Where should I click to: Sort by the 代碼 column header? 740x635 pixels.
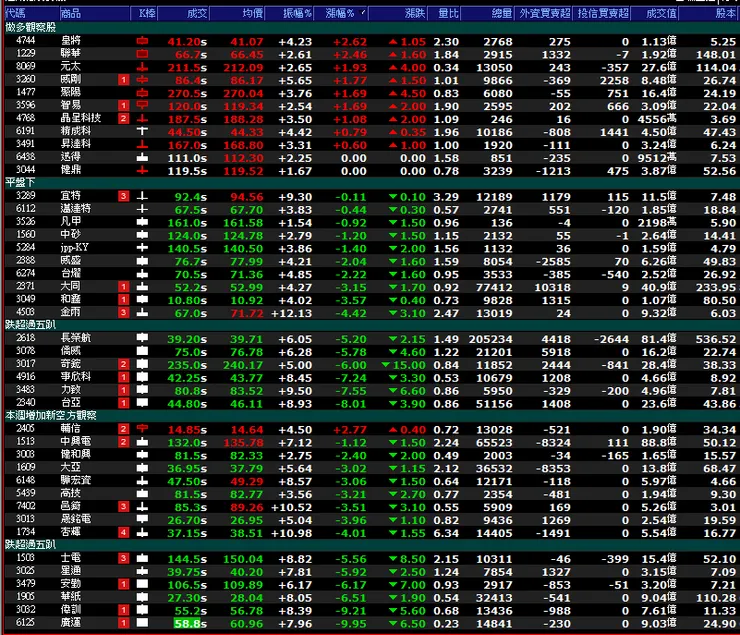tap(31, 14)
